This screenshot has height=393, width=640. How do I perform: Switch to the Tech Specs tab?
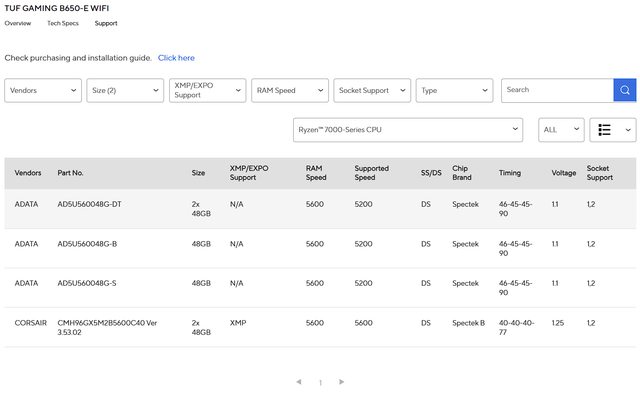(63, 23)
